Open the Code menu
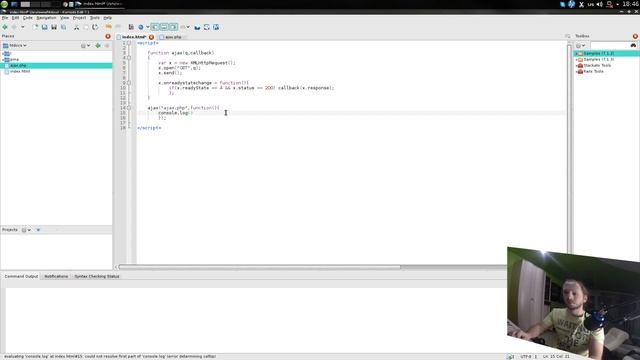This screenshot has width=640, height=360. point(27,18)
